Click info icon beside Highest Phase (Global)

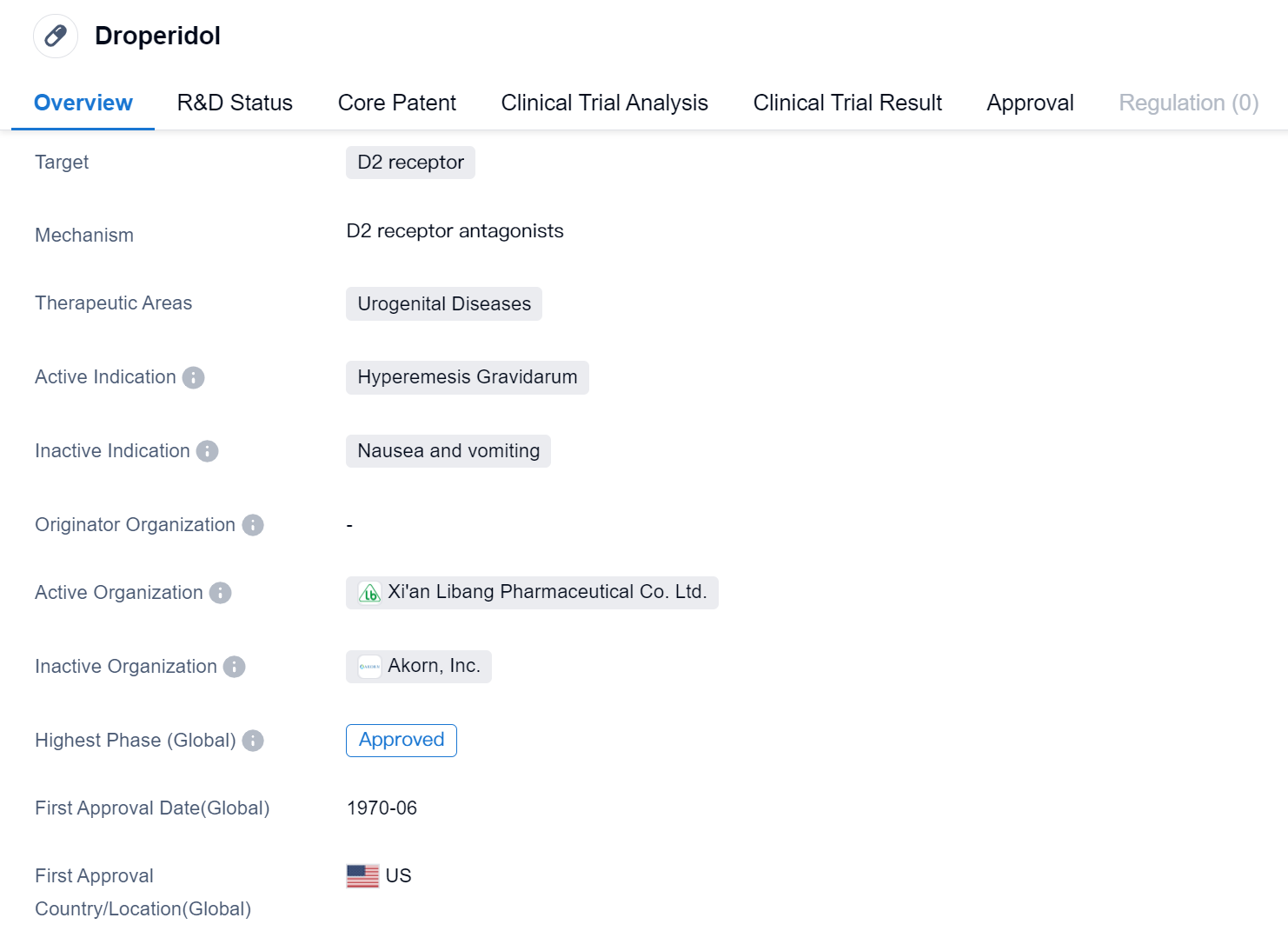[253, 741]
